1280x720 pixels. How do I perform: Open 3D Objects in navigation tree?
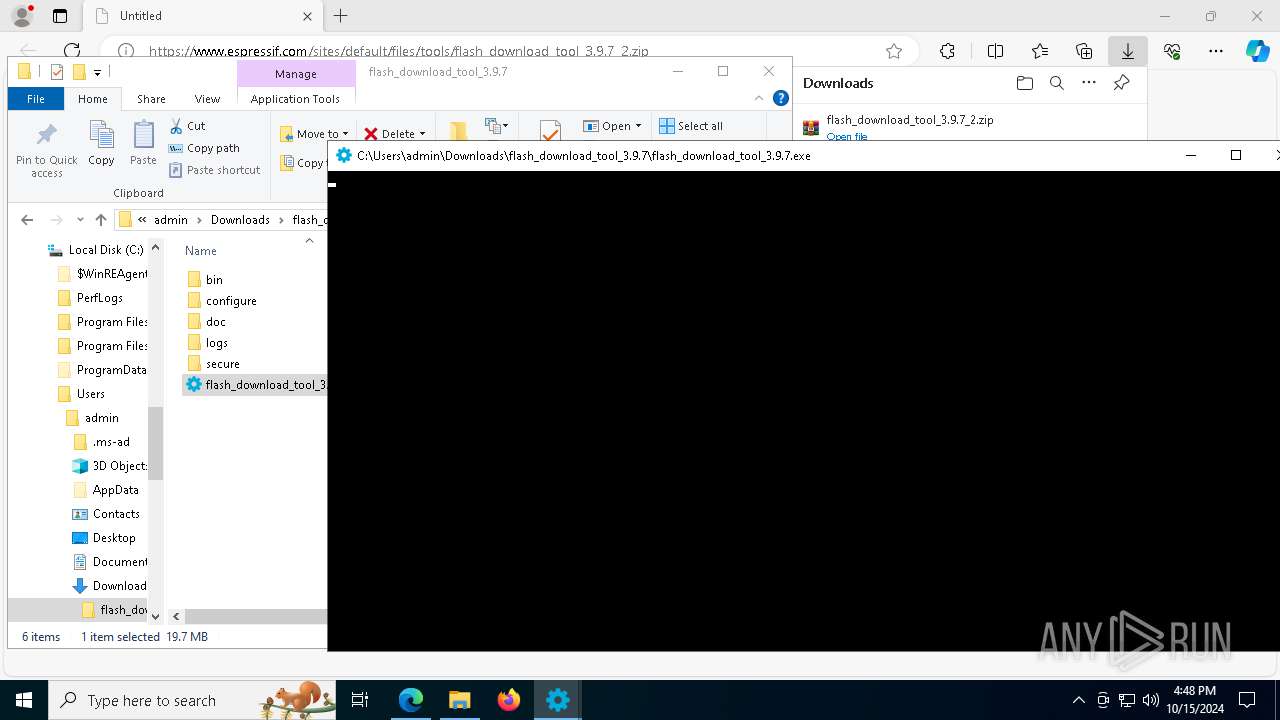109,466
